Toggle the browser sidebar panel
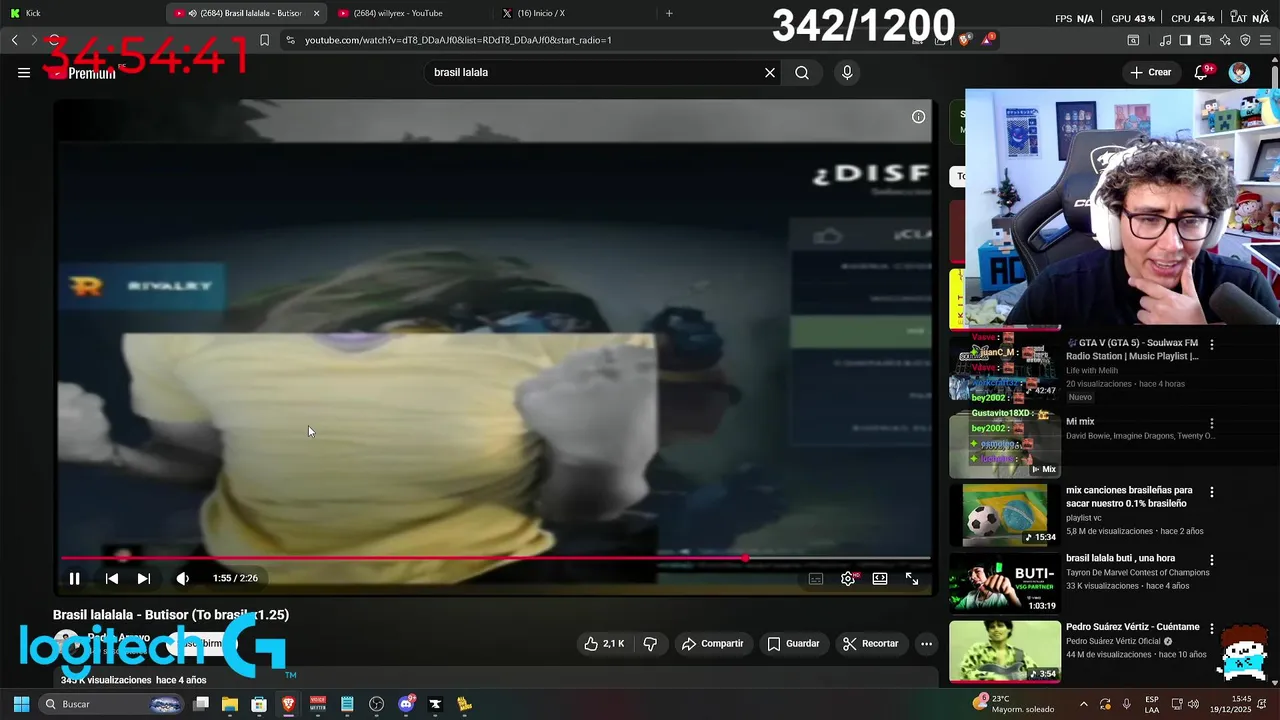 point(1185,40)
